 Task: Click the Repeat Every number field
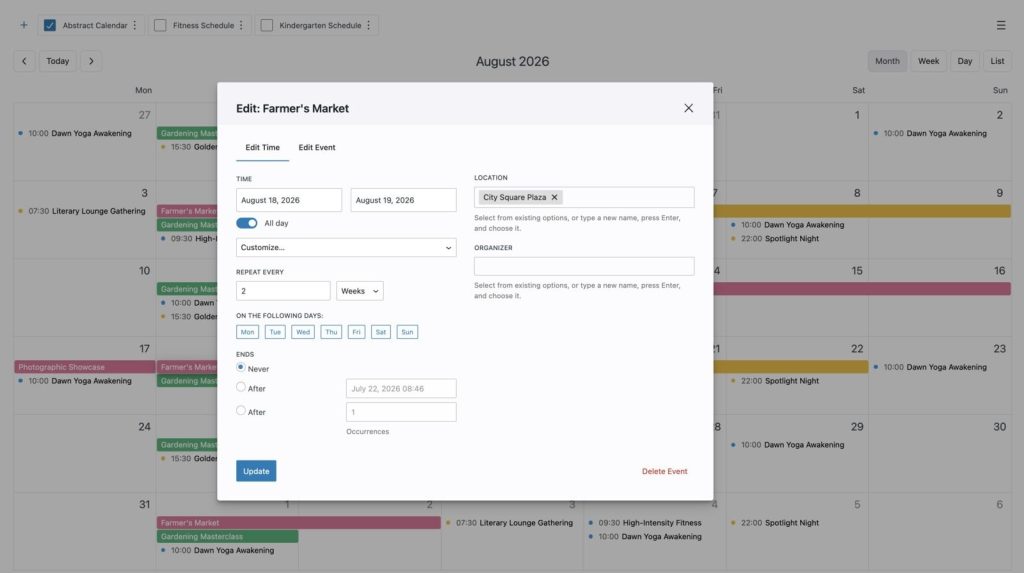(x=283, y=291)
